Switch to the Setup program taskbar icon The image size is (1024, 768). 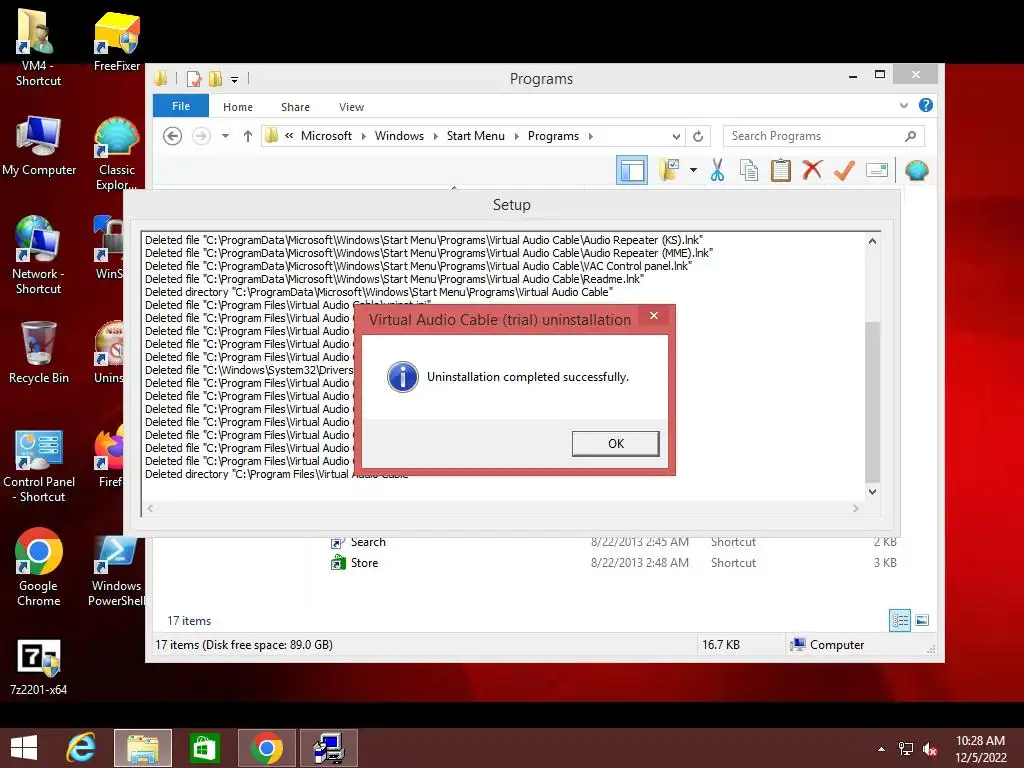coord(328,748)
